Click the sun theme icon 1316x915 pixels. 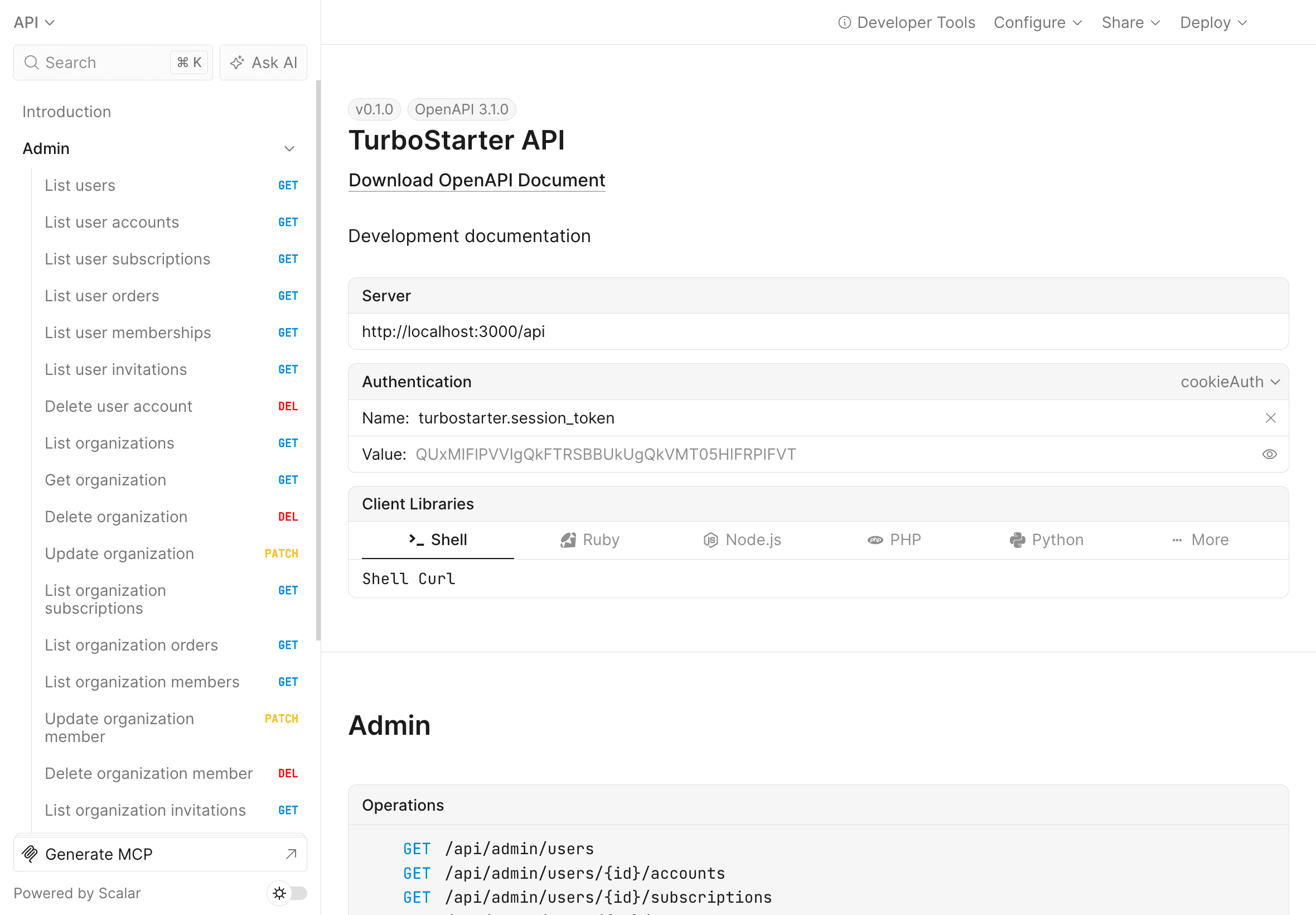[279, 893]
